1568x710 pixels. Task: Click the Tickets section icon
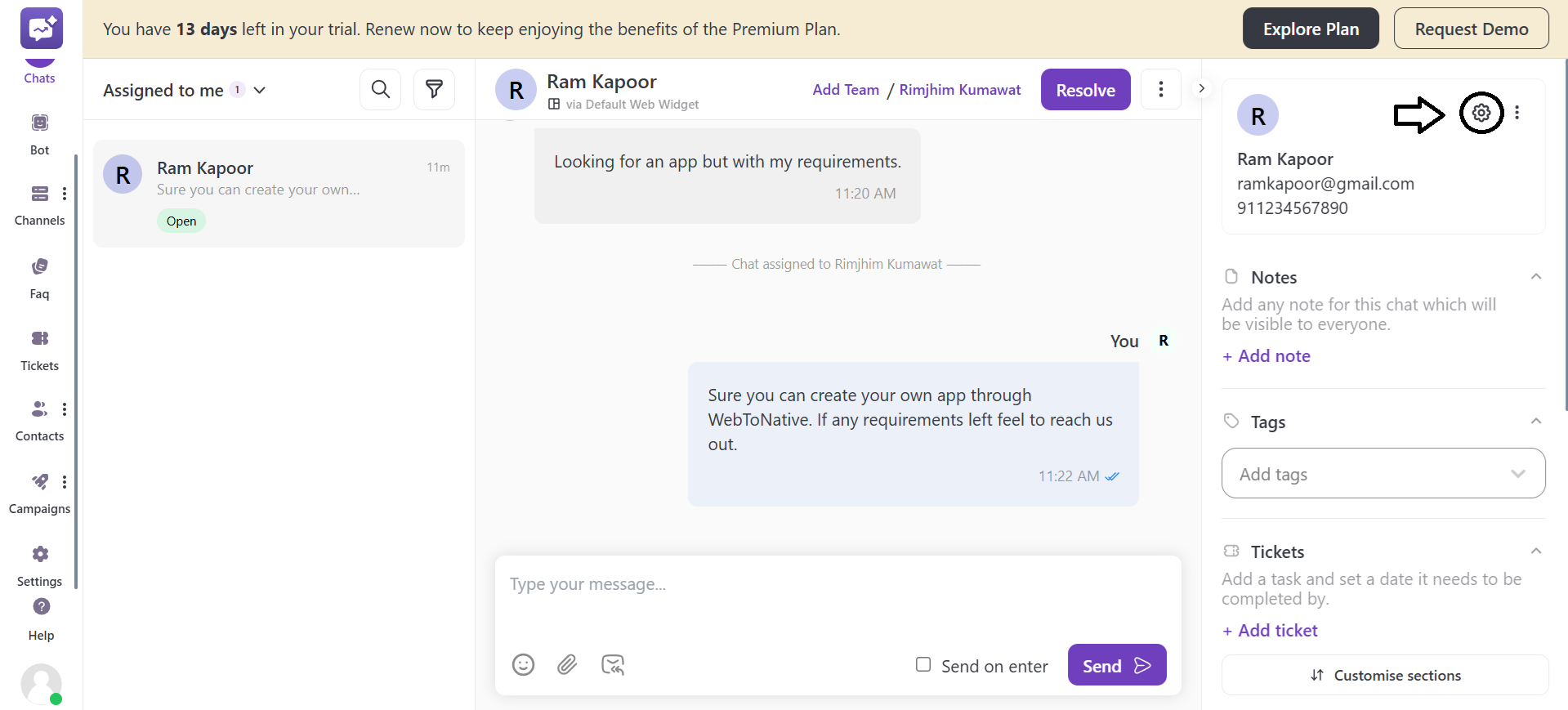click(x=1231, y=551)
